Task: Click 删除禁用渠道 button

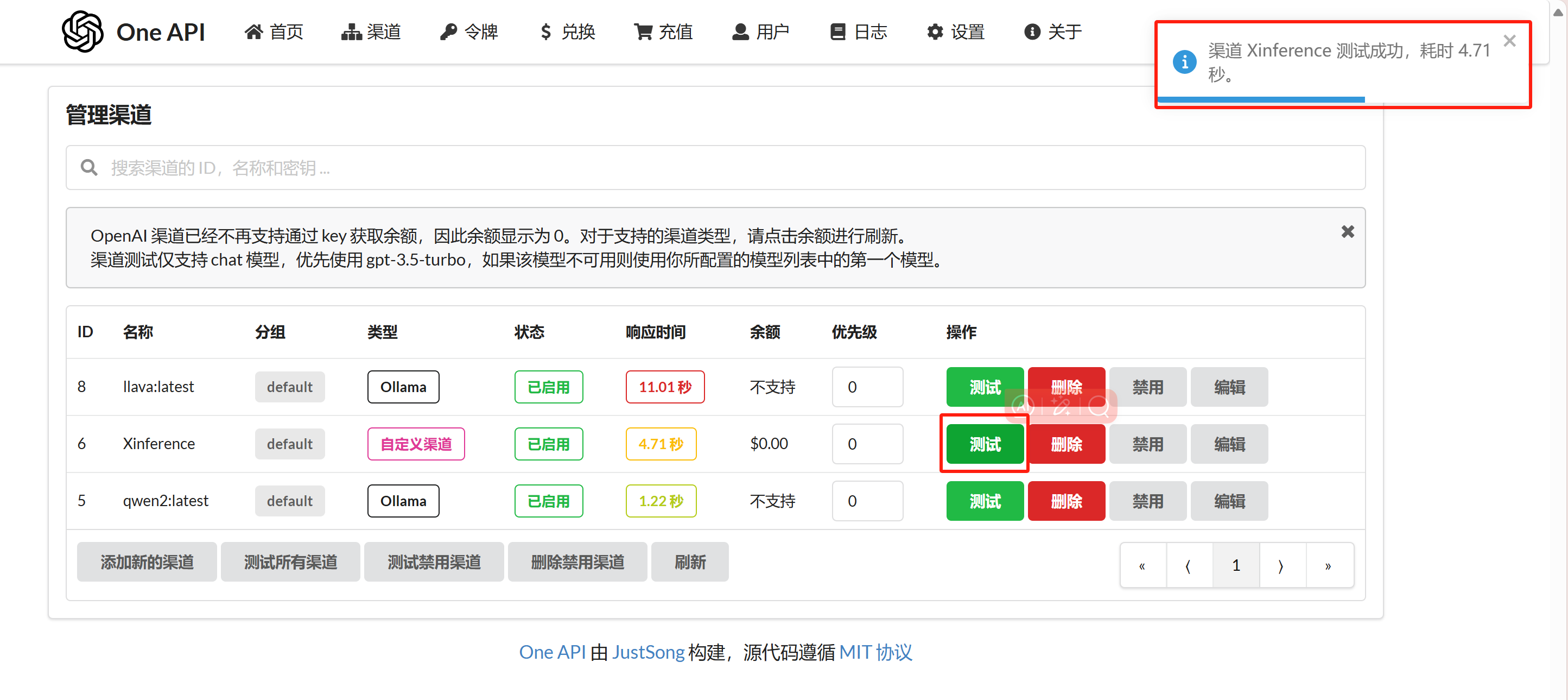Action: [577, 562]
